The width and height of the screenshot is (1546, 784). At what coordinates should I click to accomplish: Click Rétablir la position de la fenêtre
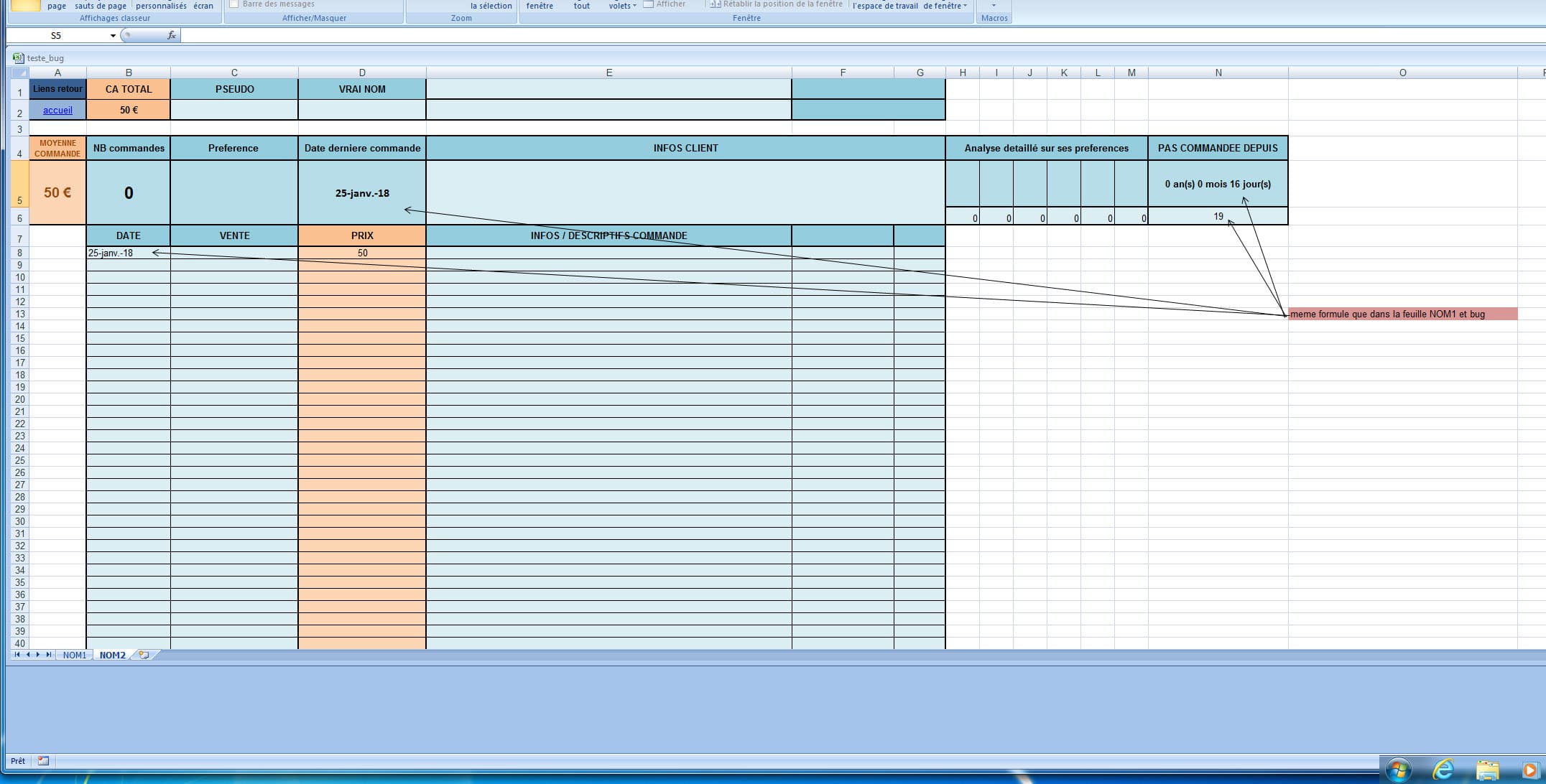point(776,4)
